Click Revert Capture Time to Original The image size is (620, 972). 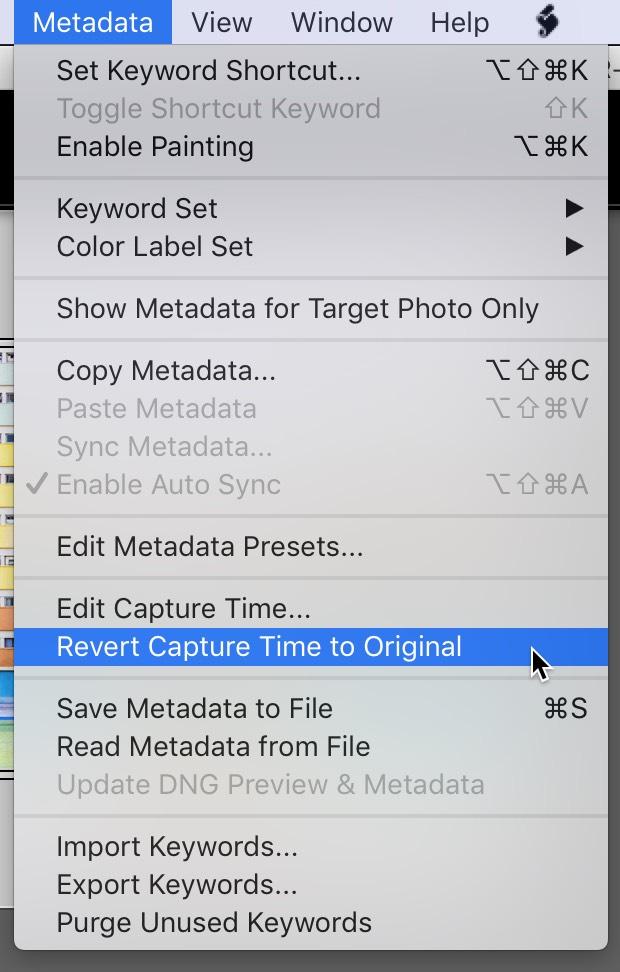311,647
